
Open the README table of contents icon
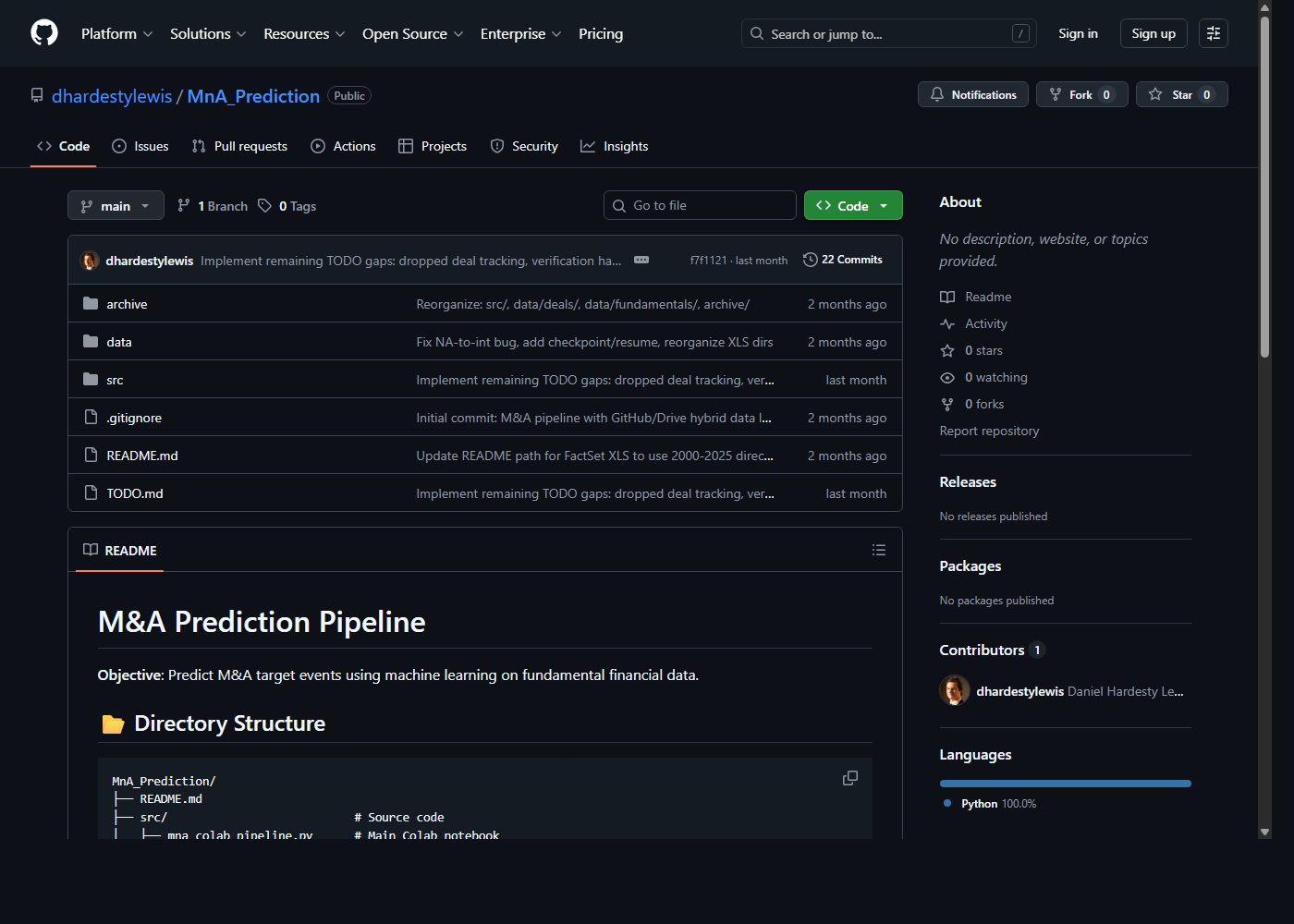[x=878, y=549]
